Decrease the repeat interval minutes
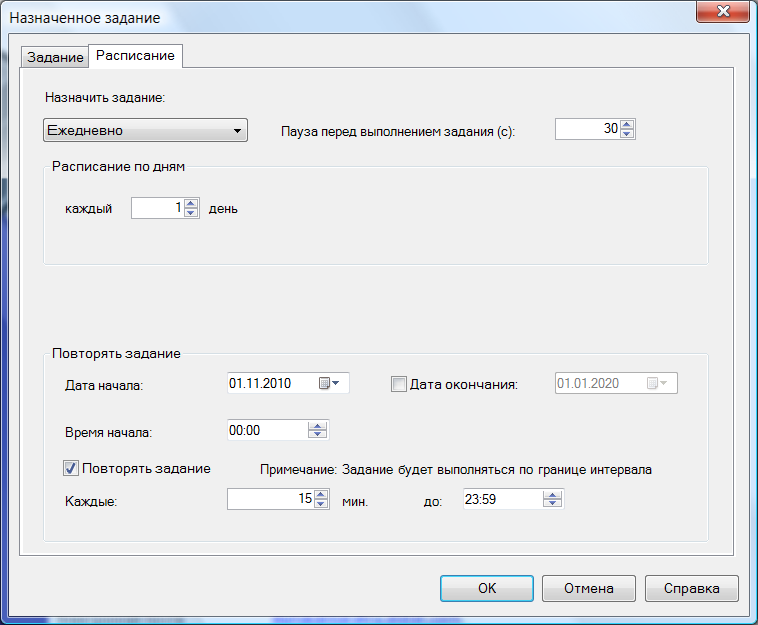The height and width of the screenshot is (625, 758). click(x=320, y=503)
